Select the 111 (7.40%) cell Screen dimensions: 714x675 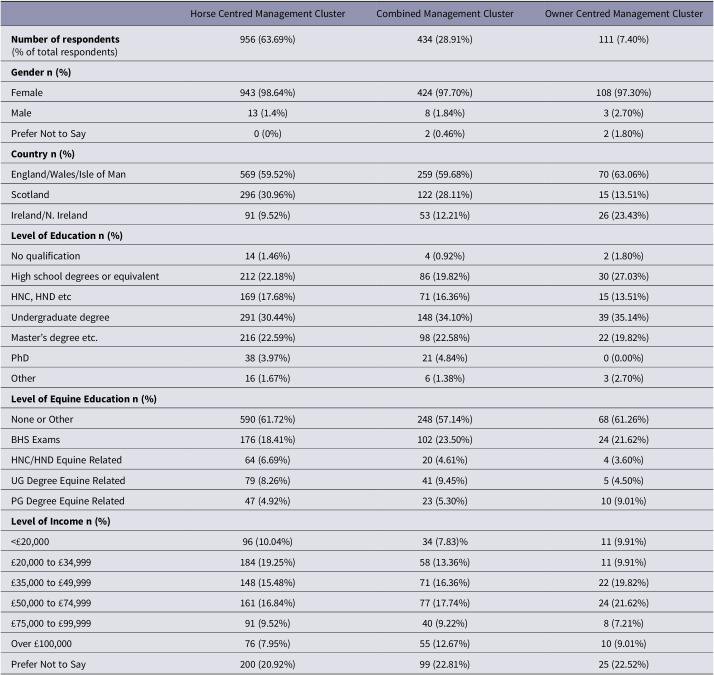click(x=623, y=39)
